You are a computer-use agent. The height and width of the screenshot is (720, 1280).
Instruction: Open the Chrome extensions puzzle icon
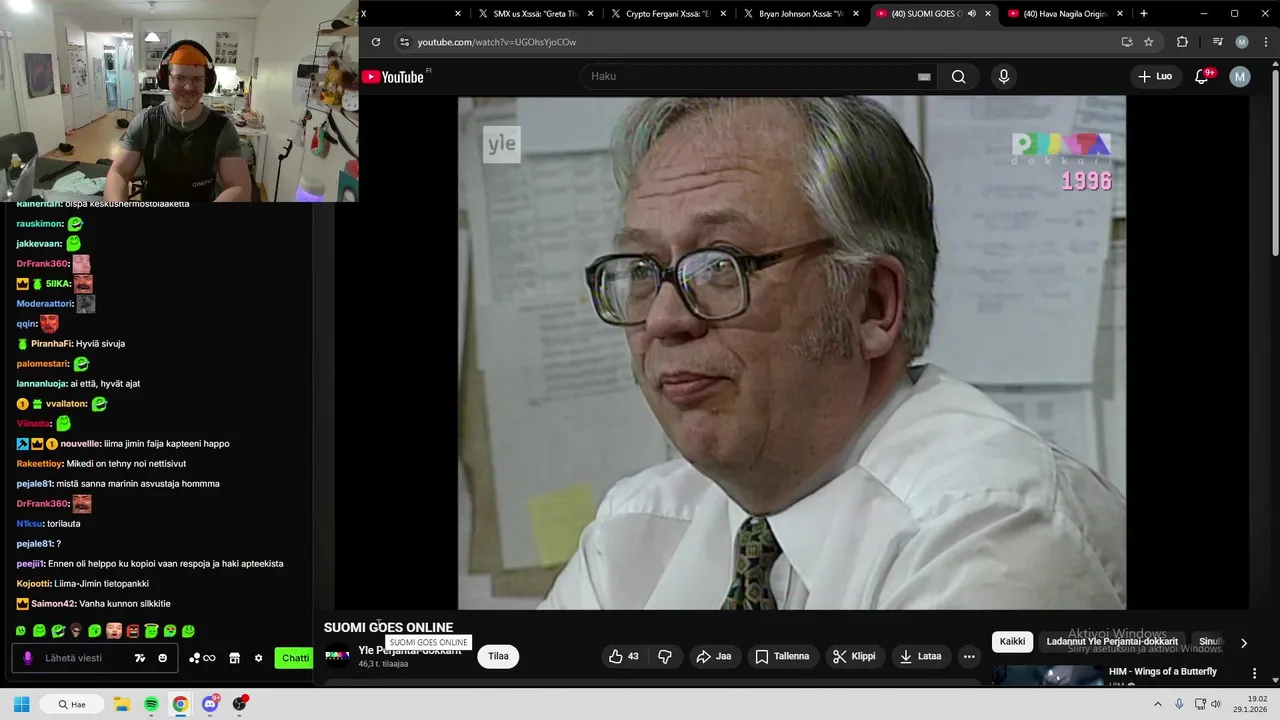pos(1182,42)
